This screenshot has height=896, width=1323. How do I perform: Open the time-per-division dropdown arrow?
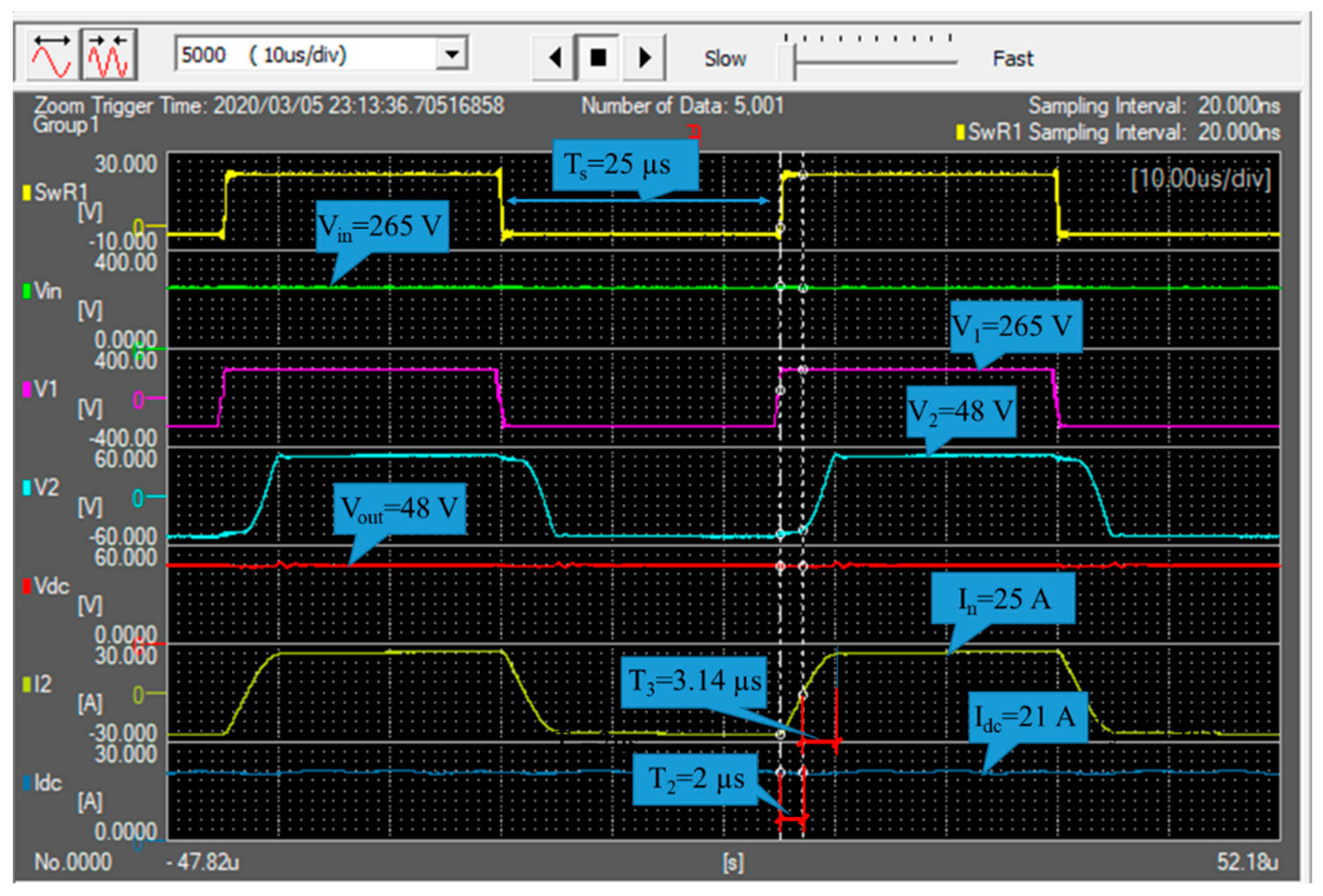[x=452, y=54]
